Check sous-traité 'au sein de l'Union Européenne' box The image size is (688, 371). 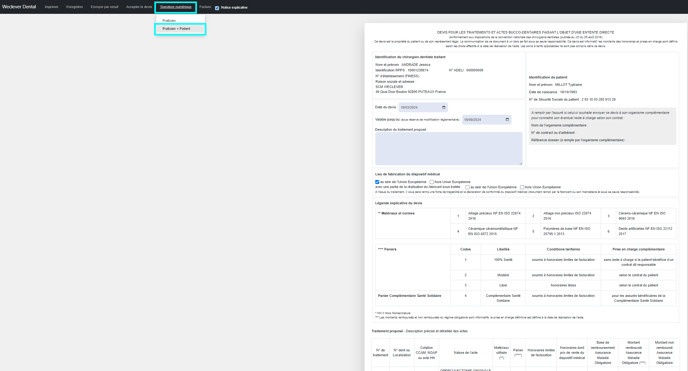tap(468, 187)
